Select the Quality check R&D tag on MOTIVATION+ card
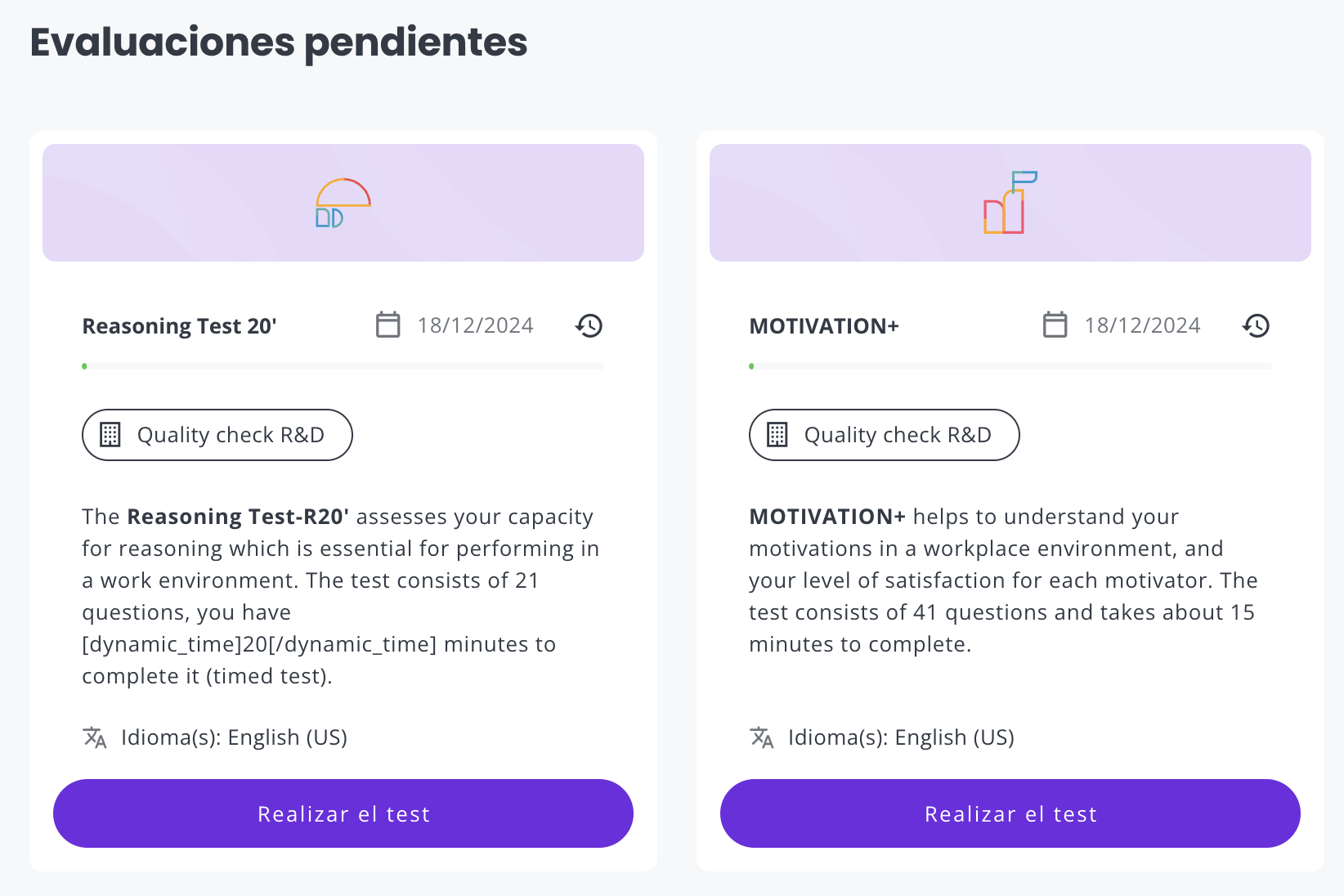 885,435
